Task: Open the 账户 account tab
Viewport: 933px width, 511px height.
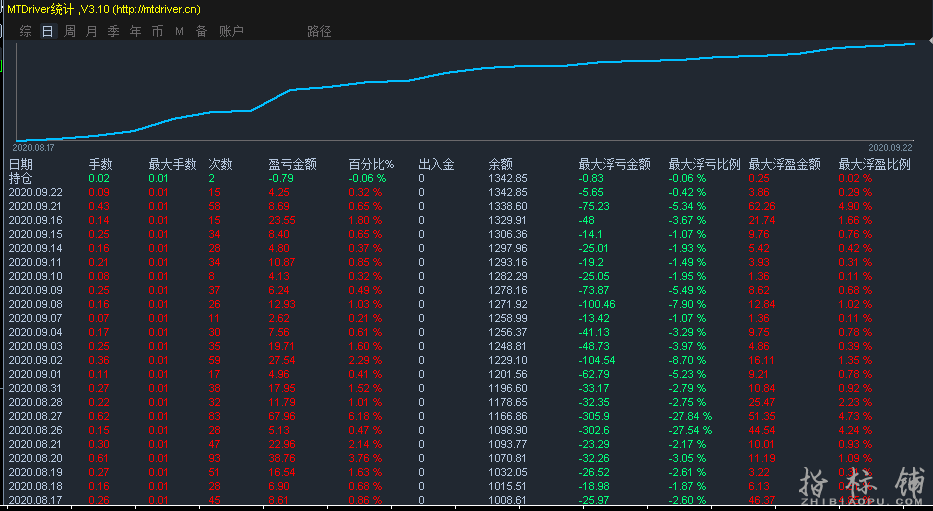Action: click(x=231, y=31)
